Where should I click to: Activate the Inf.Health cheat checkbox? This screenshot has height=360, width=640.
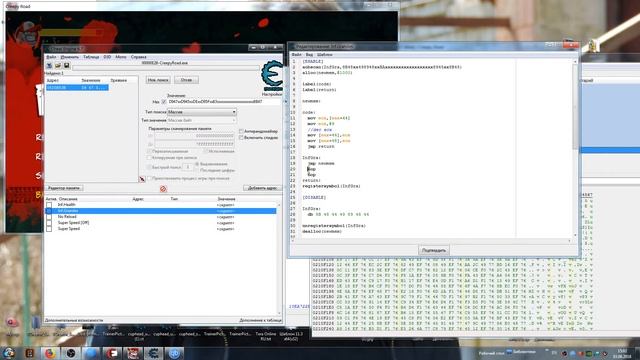pyautogui.click(x=49, y=204)
